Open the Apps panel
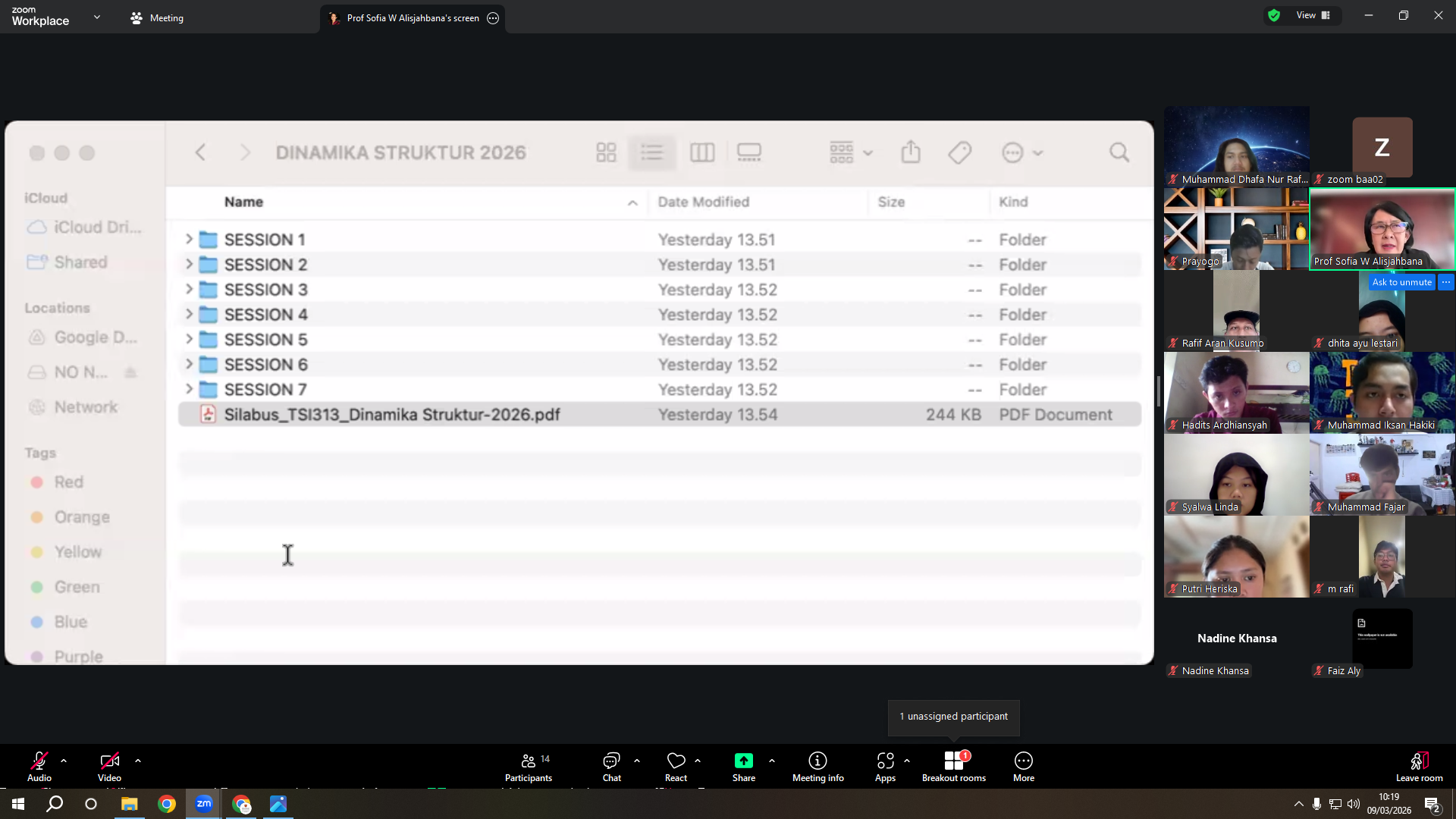Screen dimensions: 1456x819 point(885,767)
